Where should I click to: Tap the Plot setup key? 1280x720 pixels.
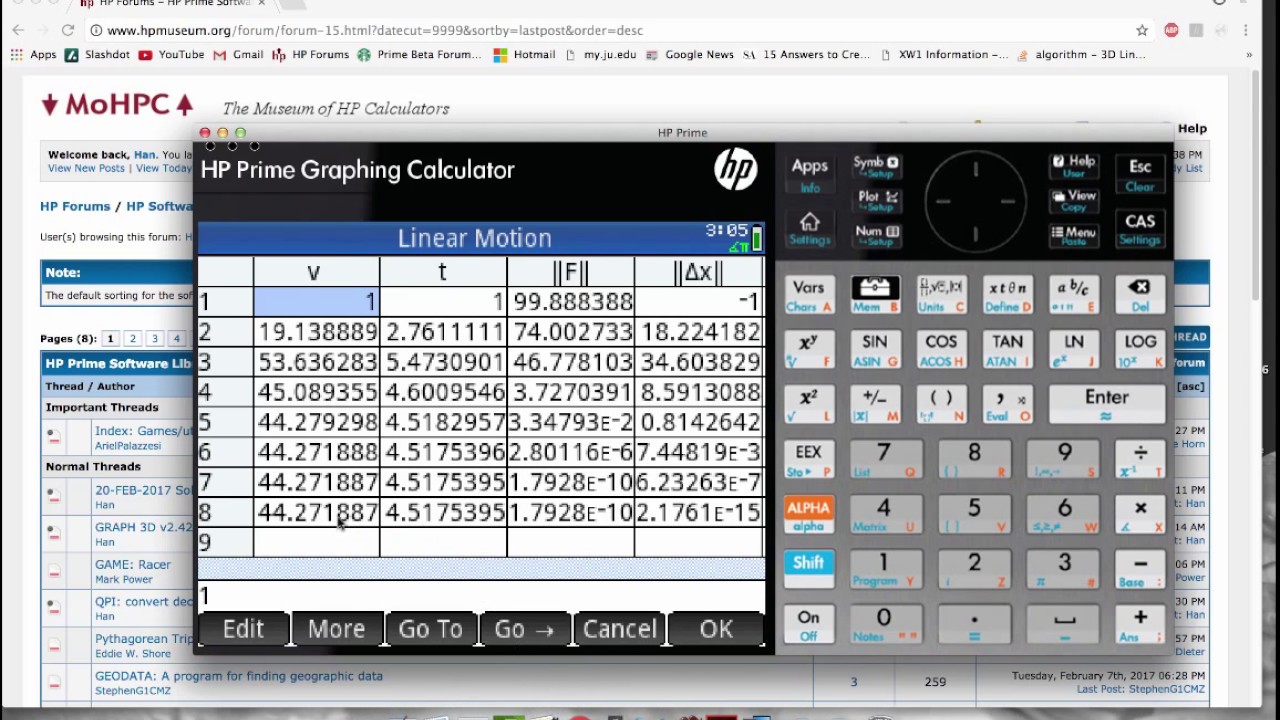click(876, 203)
